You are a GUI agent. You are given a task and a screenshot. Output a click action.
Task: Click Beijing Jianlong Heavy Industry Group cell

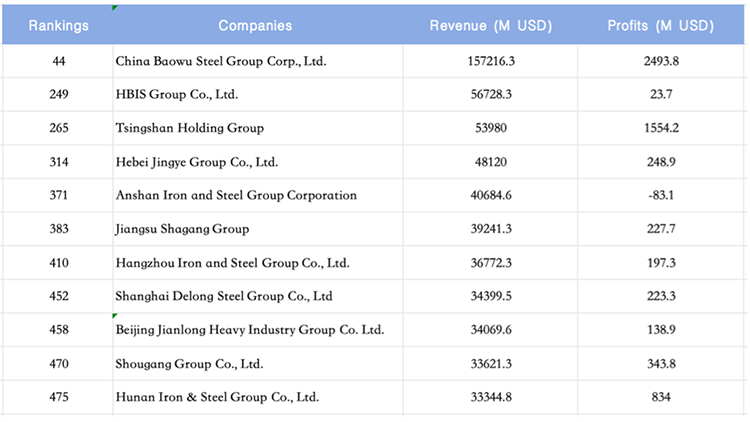pos(258,330)
